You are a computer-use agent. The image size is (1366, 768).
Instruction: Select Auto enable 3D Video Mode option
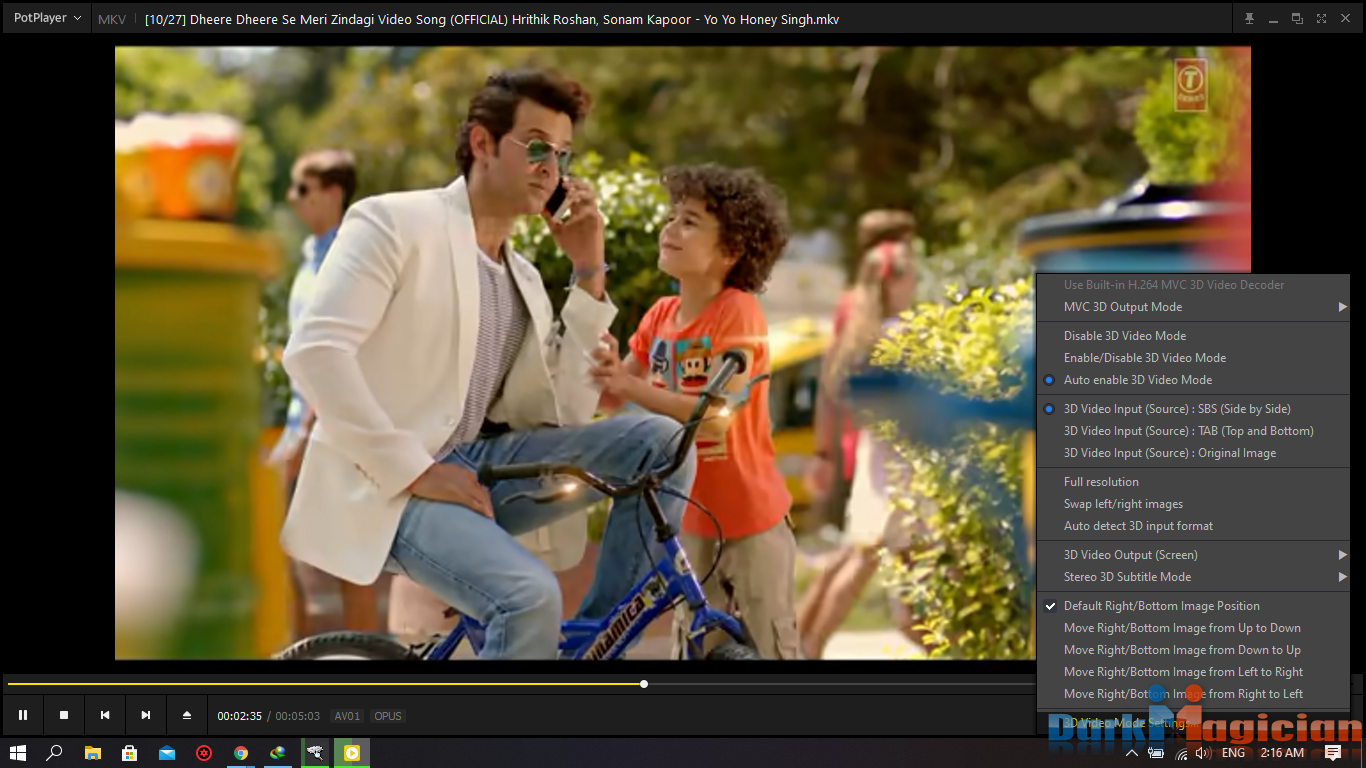pos(1193,380)
